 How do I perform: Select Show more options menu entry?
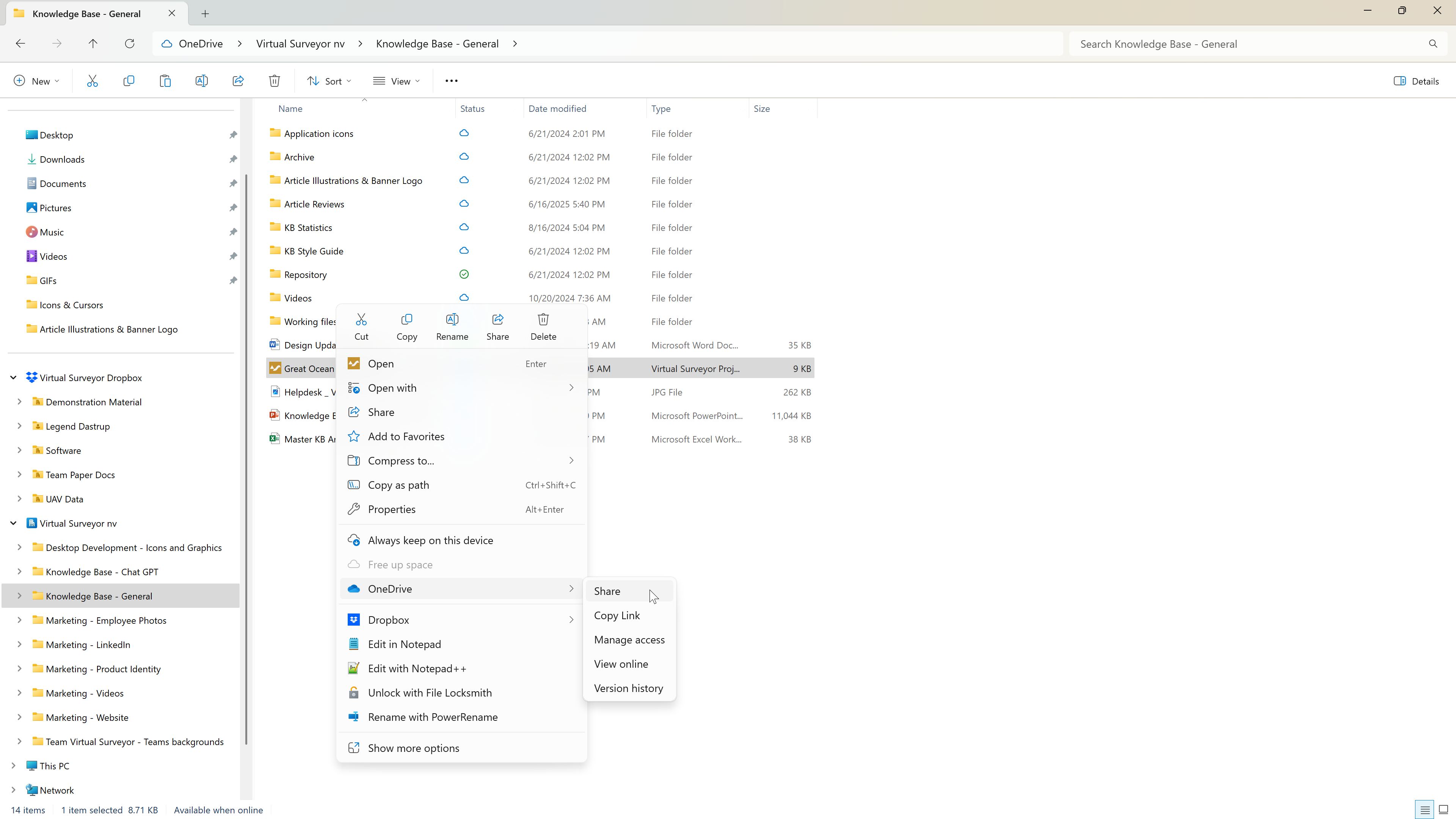413,748
